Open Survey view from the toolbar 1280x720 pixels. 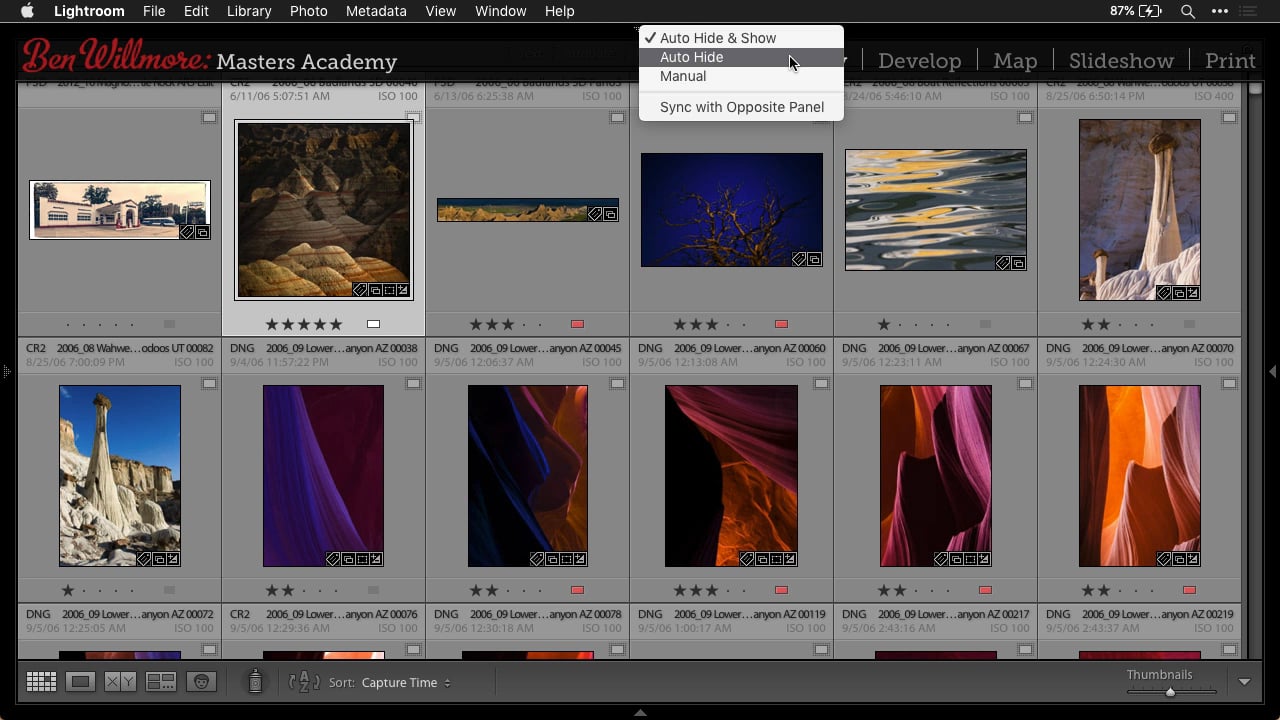coord(161,682)
